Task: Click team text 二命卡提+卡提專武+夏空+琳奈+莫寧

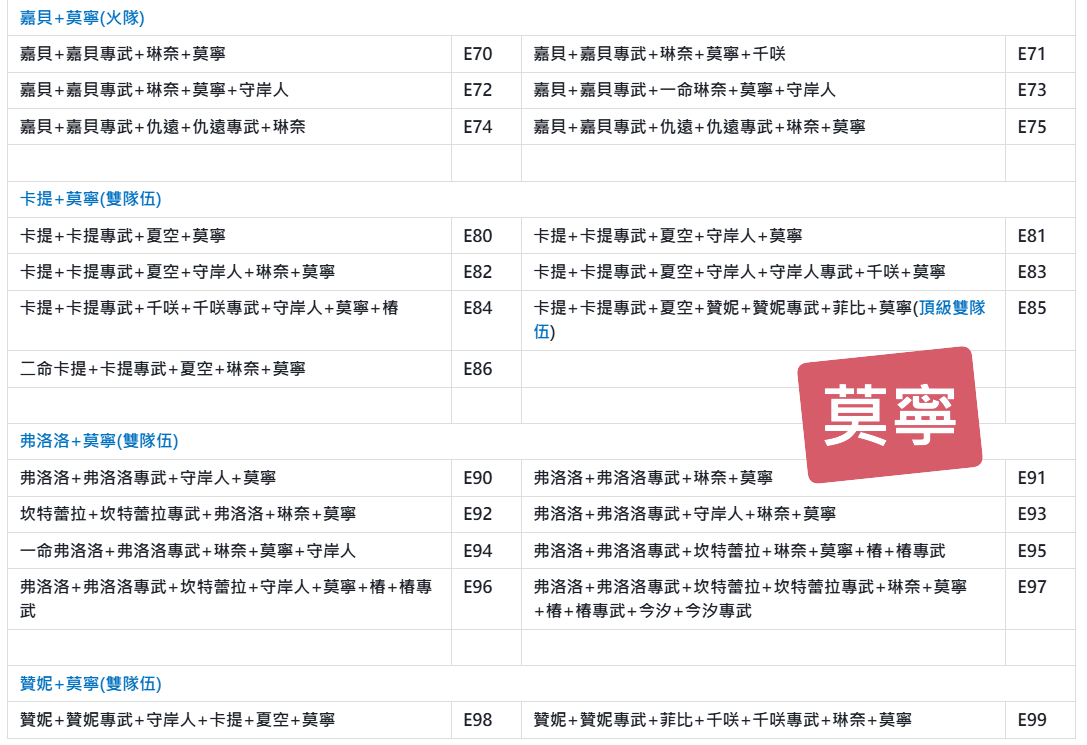Action: (163, 369)
